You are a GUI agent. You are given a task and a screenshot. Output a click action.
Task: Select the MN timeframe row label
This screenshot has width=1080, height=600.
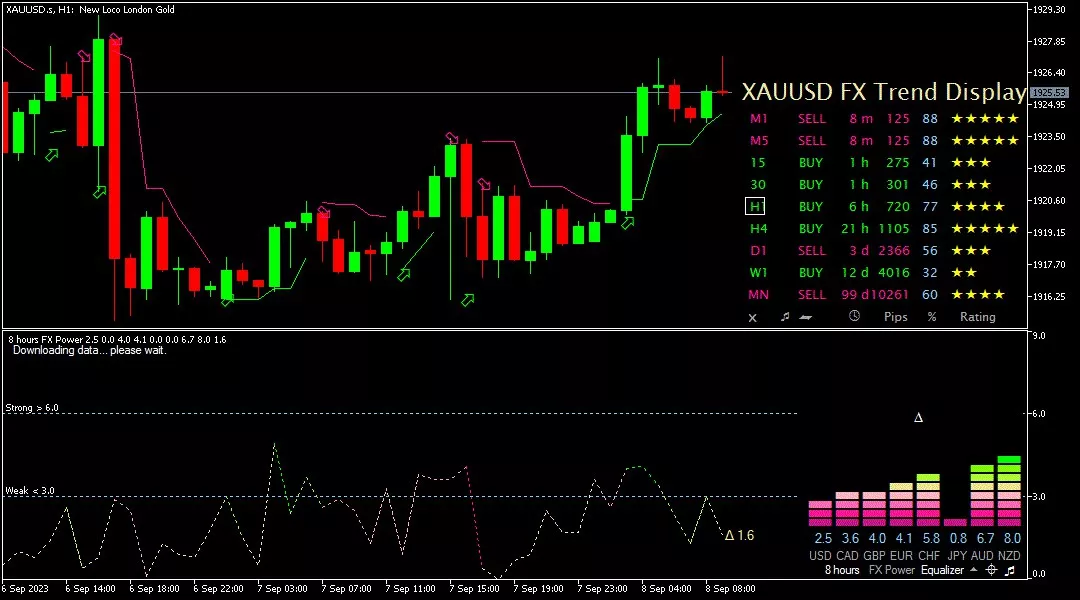pos(758,295)
